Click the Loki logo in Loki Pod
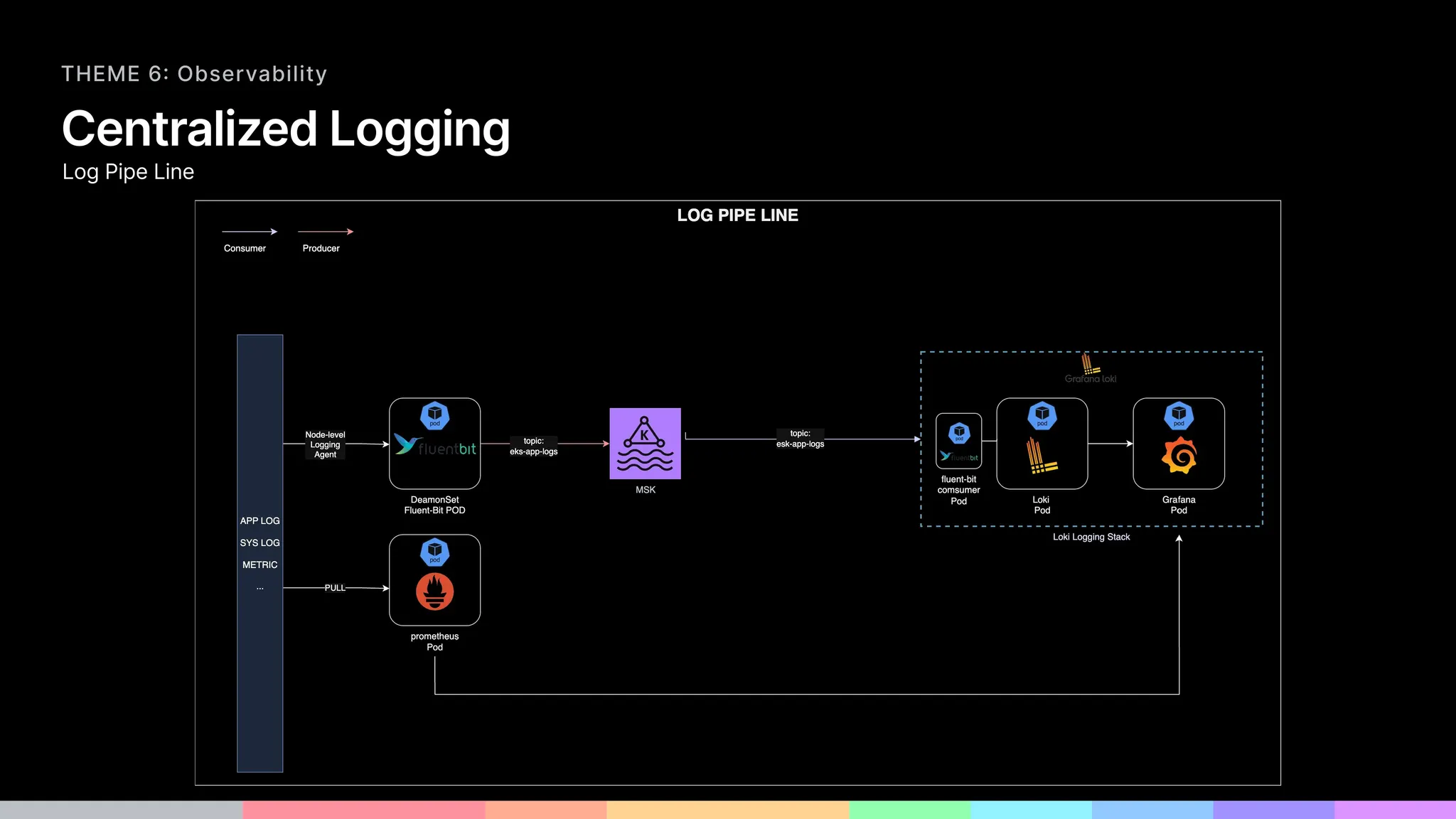The height and width of the screenshot is (819, 1456). pos(1042,456)
